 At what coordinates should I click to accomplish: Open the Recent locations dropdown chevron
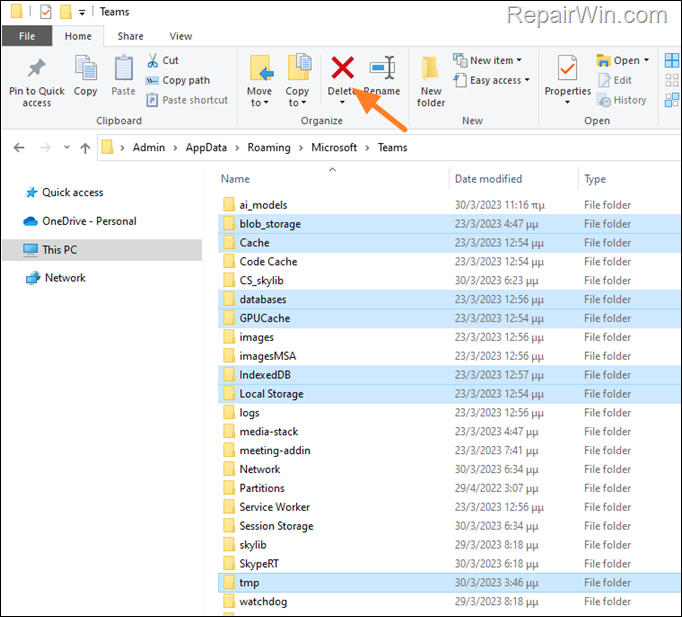point(67,147)
